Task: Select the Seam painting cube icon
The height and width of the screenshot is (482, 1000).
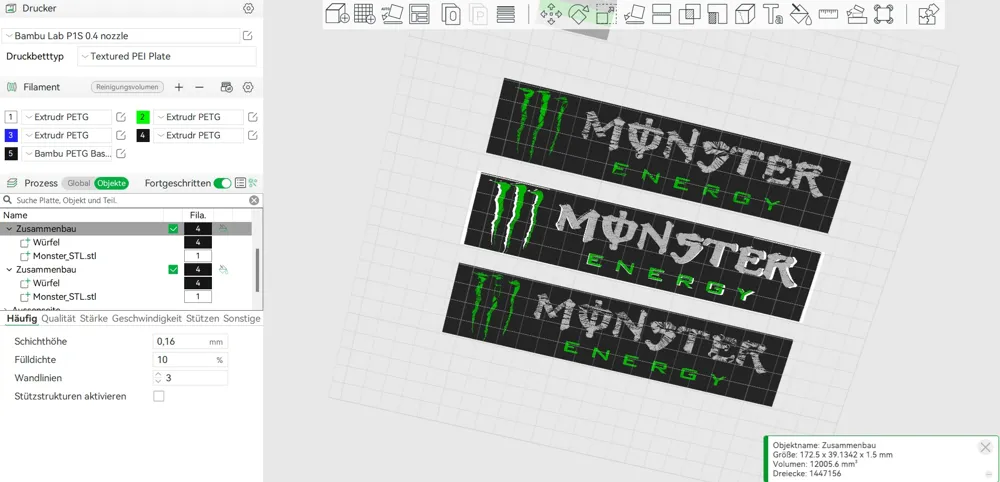Action: (x=745, y=13)
